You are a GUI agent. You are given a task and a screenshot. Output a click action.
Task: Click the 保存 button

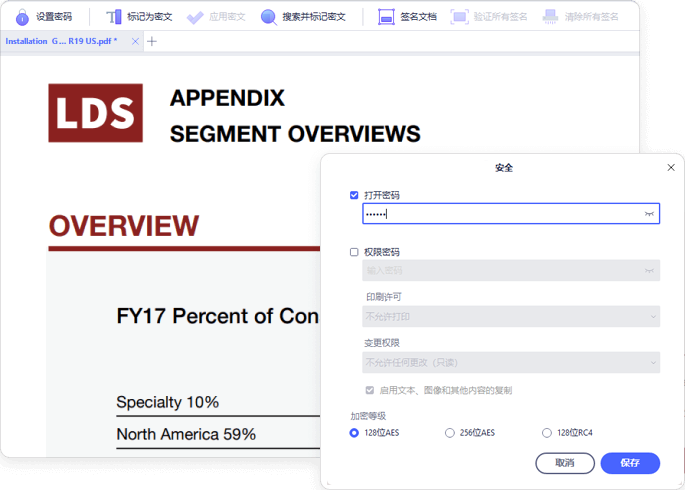click(x=630, y=463)
